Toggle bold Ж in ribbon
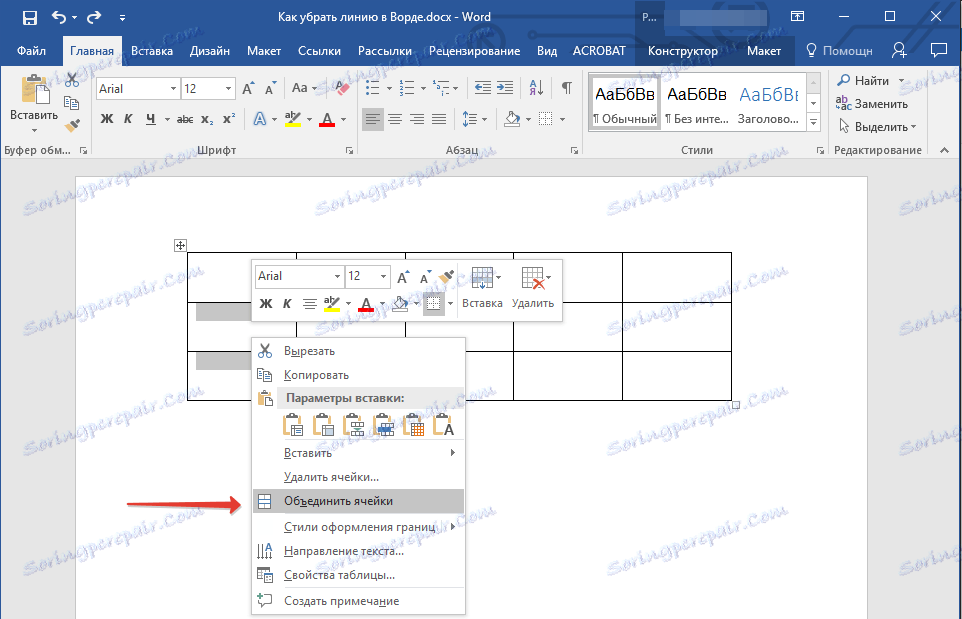Image resolution: width=962 pixels, height=619 pixels. [x=107, y=119]
